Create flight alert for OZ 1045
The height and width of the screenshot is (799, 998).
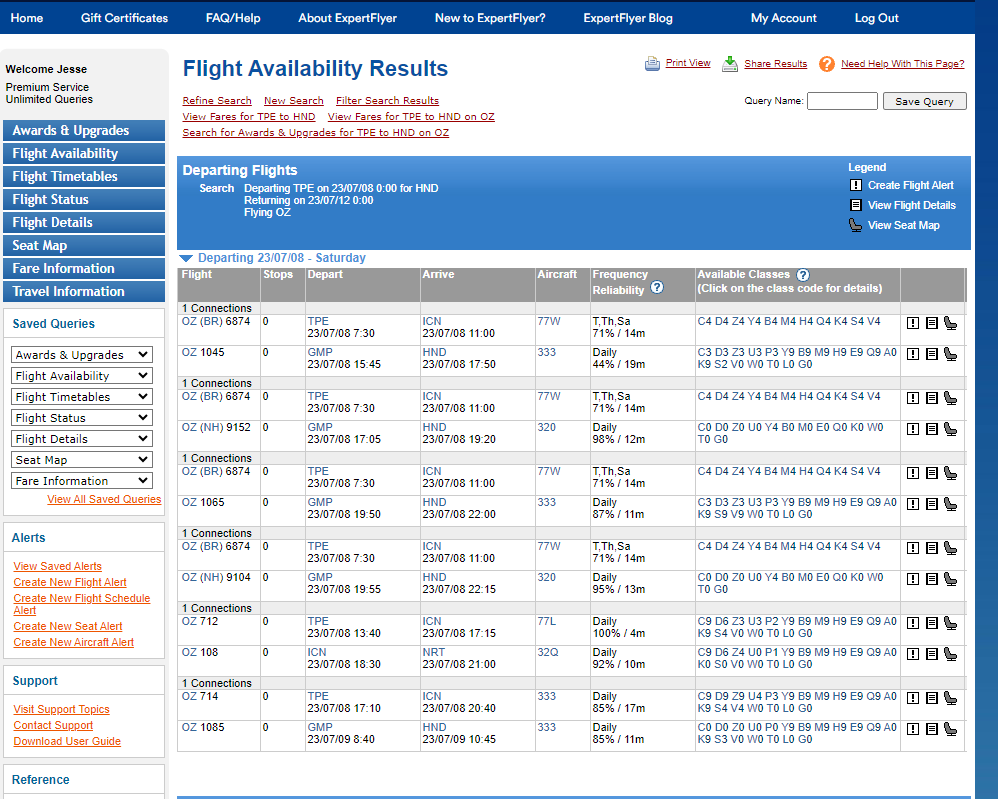tap(913, 355)
